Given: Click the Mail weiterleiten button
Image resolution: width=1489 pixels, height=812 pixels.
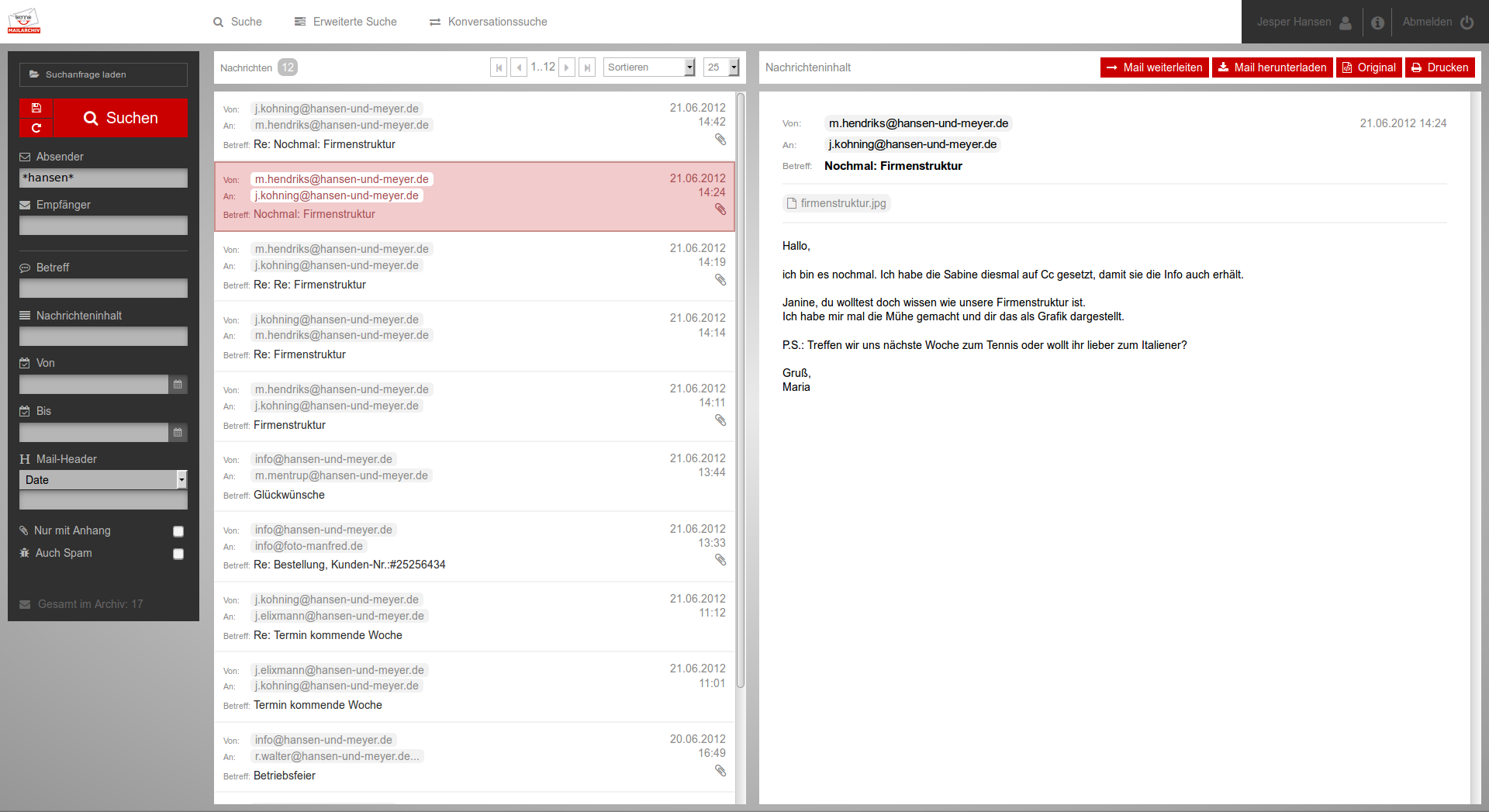Looking at the screenshot, I should [1154, 67].
